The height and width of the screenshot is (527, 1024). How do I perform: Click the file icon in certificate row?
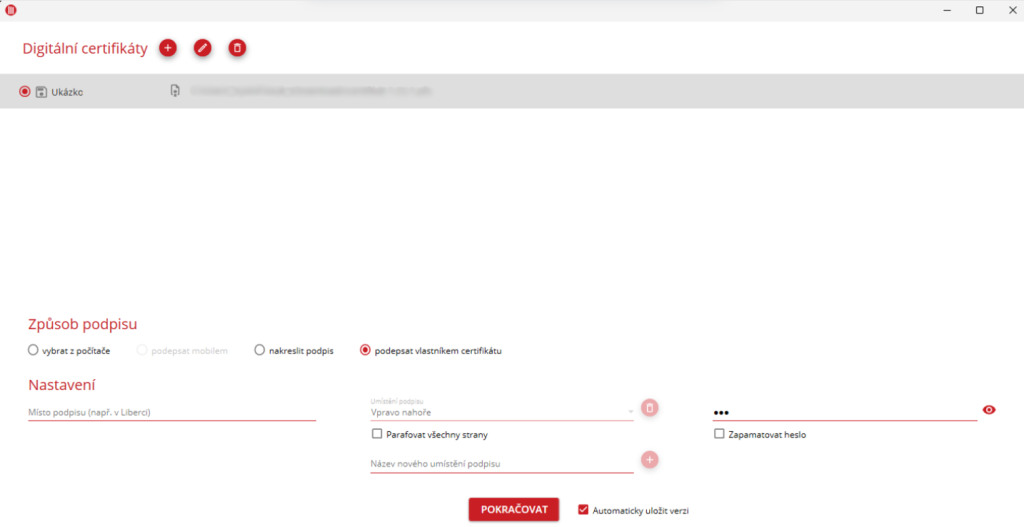tap(175, 91)
